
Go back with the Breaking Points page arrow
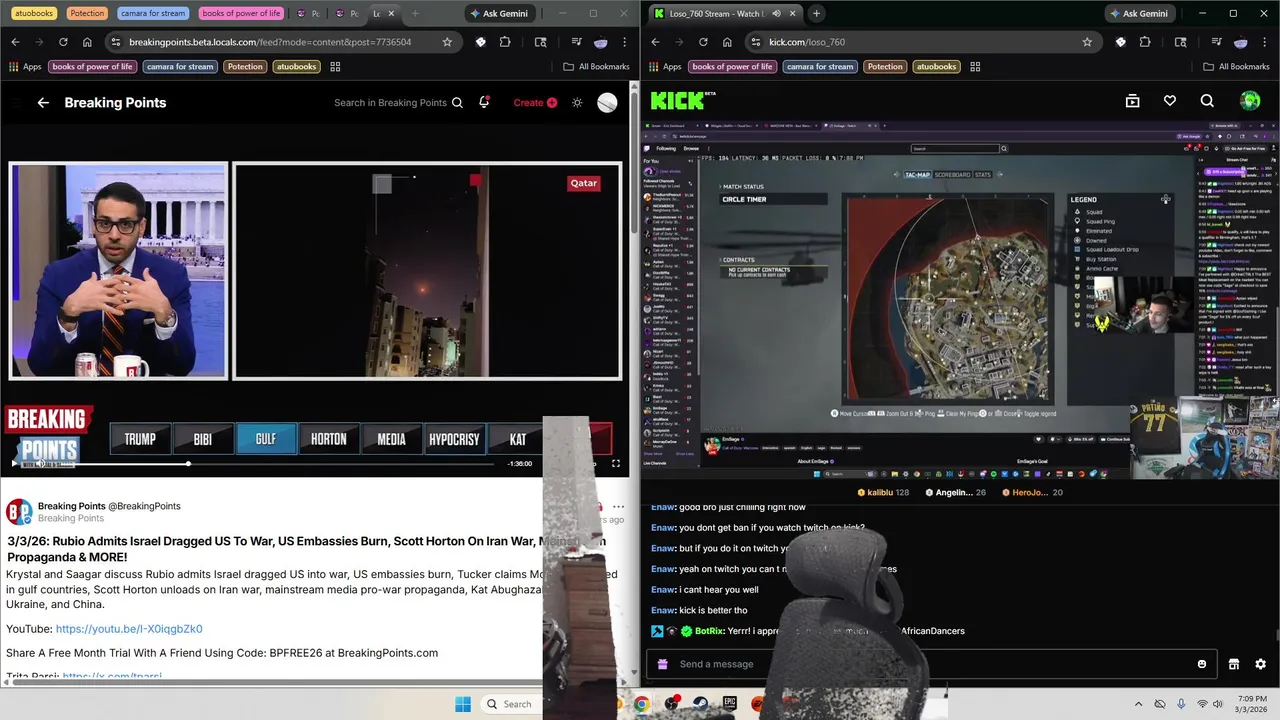(43, 103)
